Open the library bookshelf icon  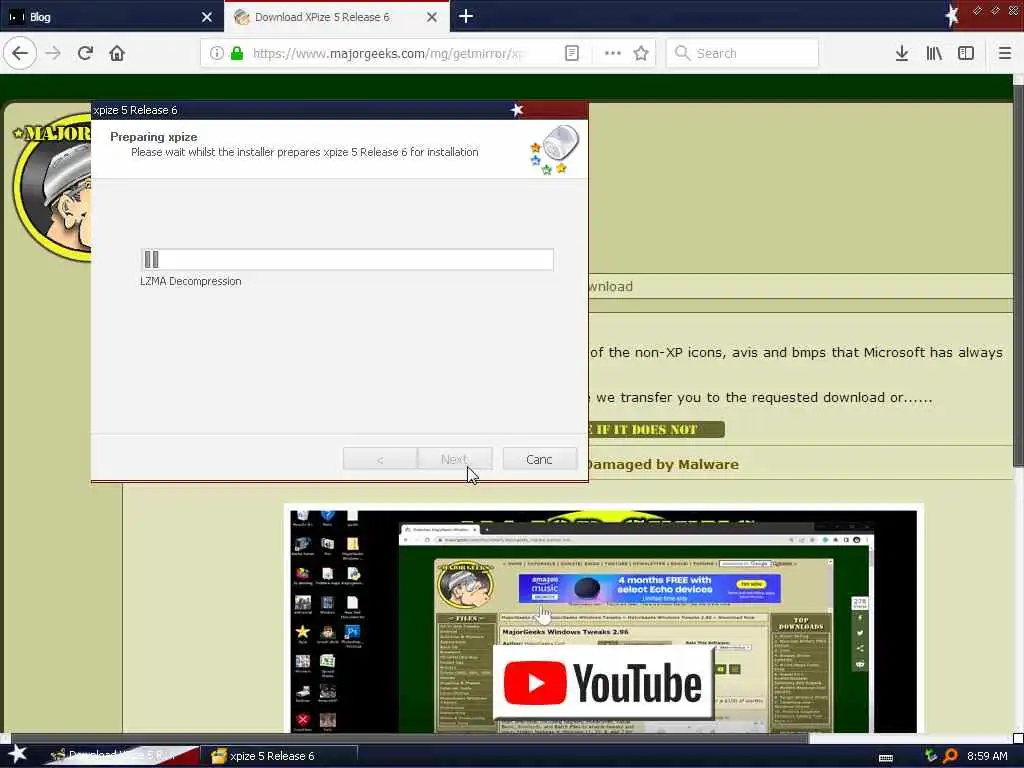click(934, 53)
